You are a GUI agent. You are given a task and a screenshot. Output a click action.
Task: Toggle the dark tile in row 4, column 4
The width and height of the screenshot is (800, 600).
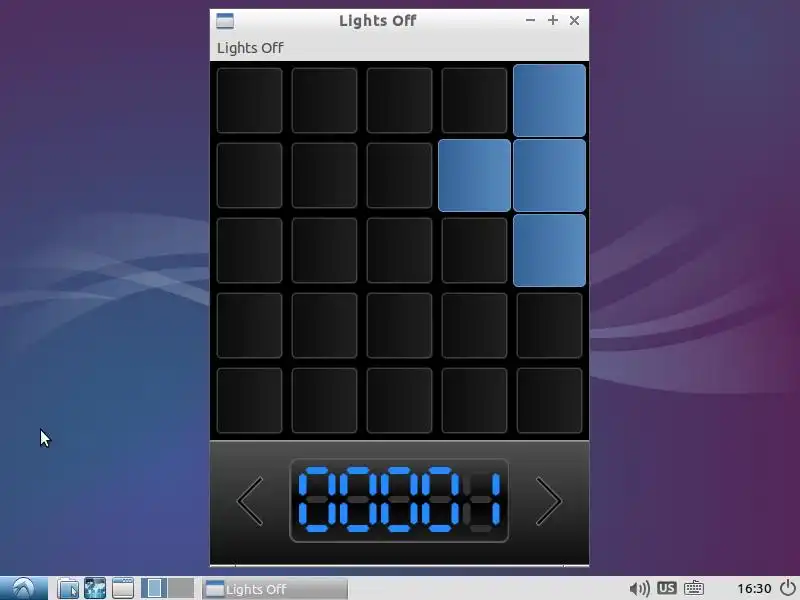click(474, 326)
